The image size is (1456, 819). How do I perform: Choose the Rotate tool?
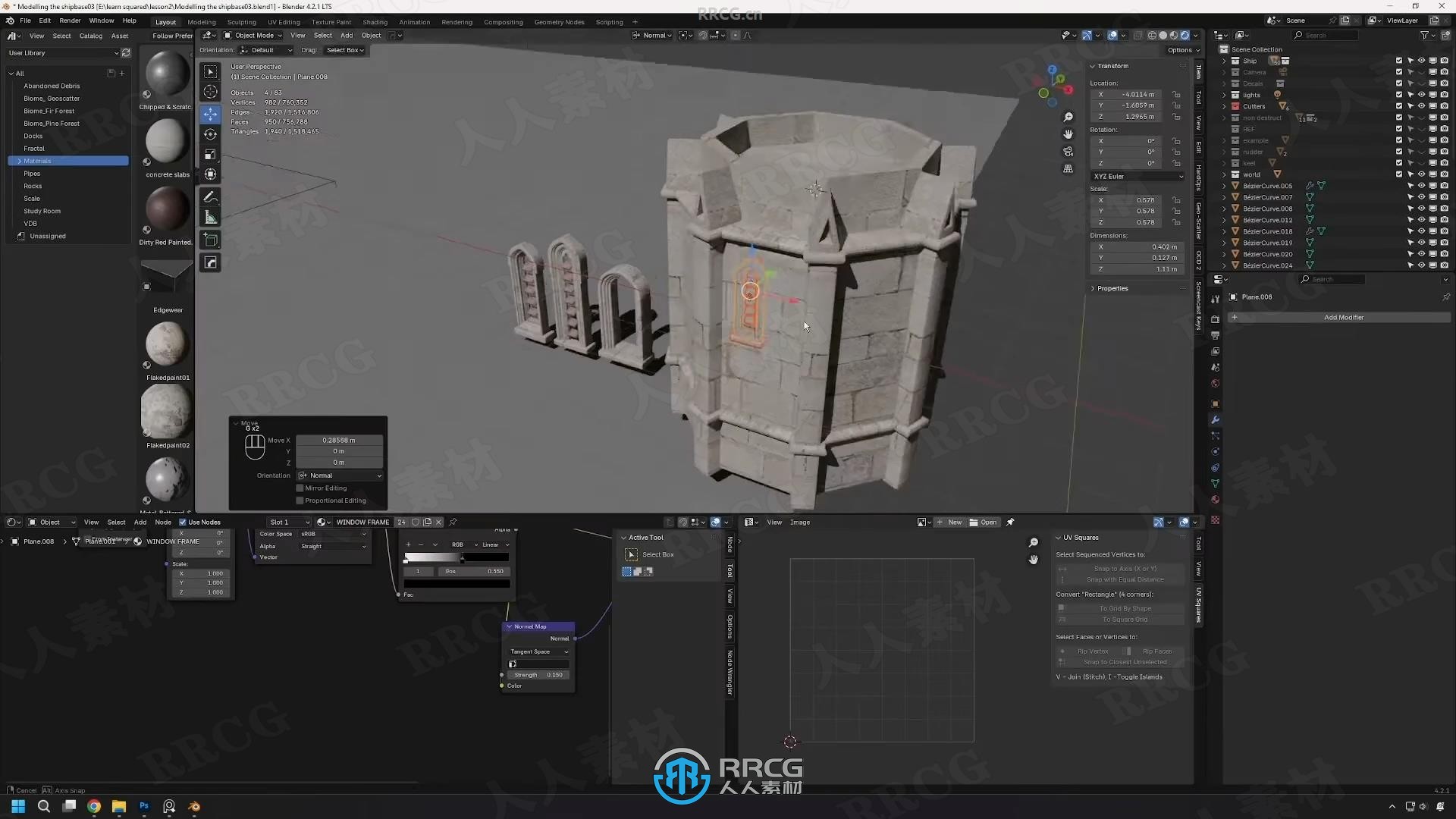pyautogui.click(x=210, y=134)
